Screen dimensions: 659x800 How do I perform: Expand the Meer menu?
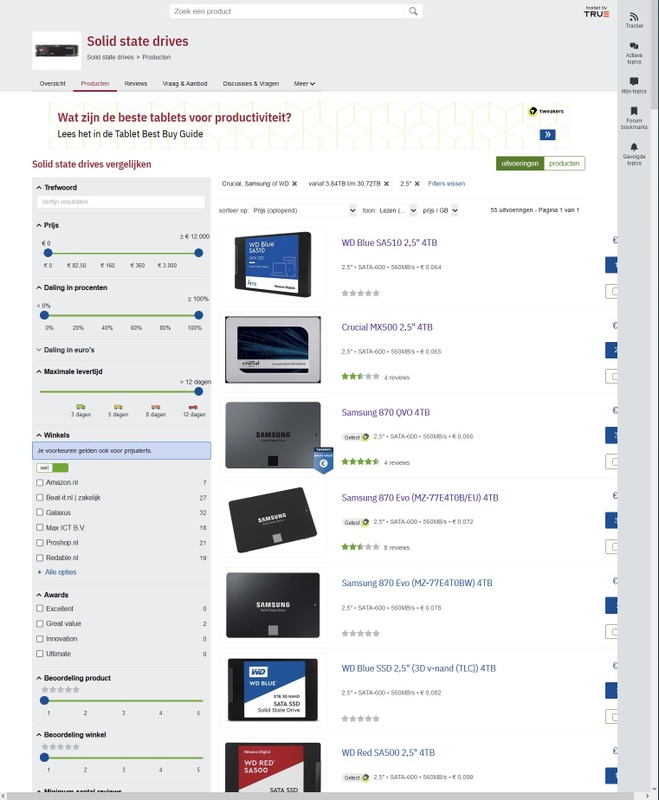[x=304, y=84]
